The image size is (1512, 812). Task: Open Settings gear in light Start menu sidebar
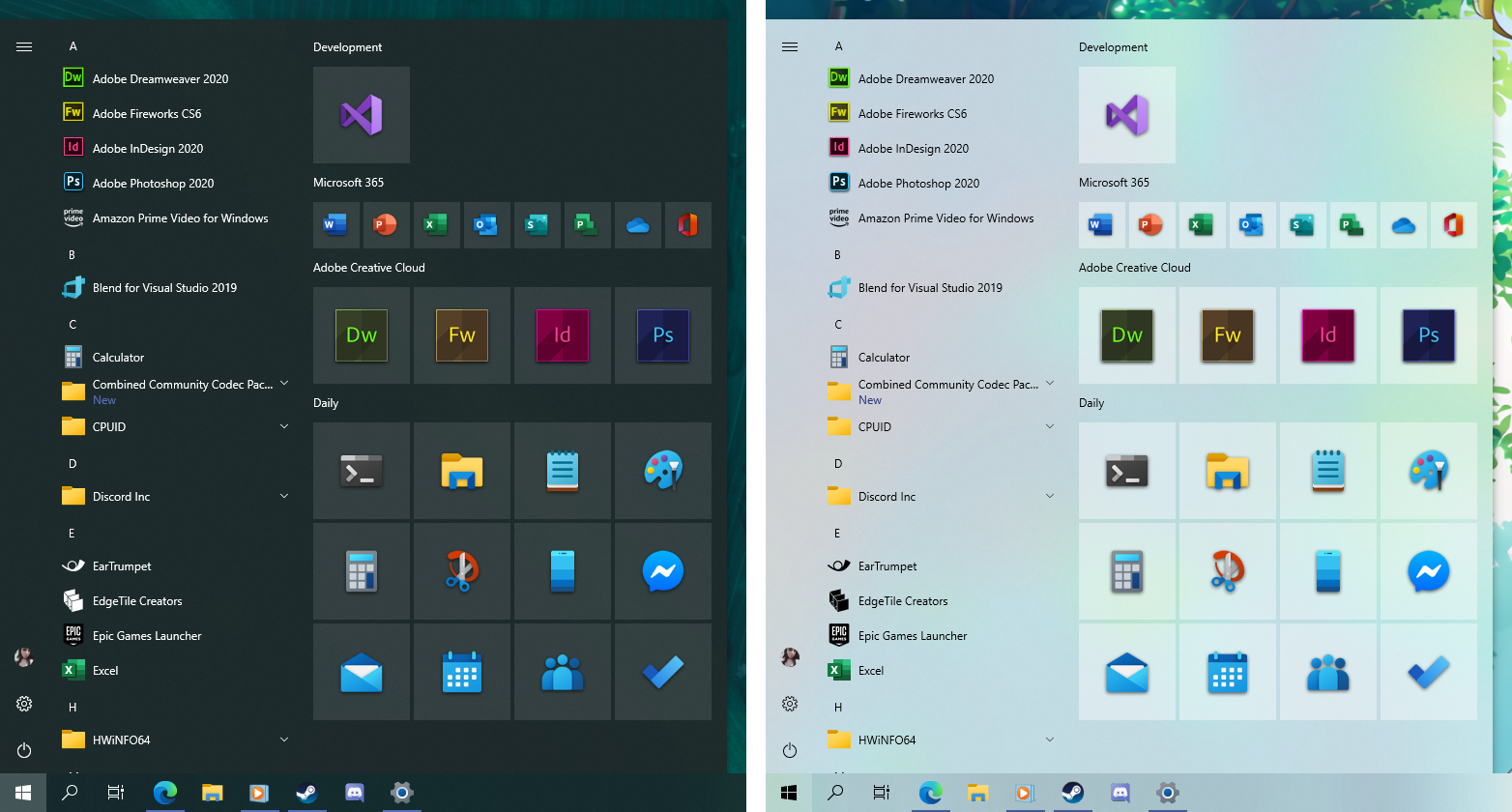click(x=790, y=704)
